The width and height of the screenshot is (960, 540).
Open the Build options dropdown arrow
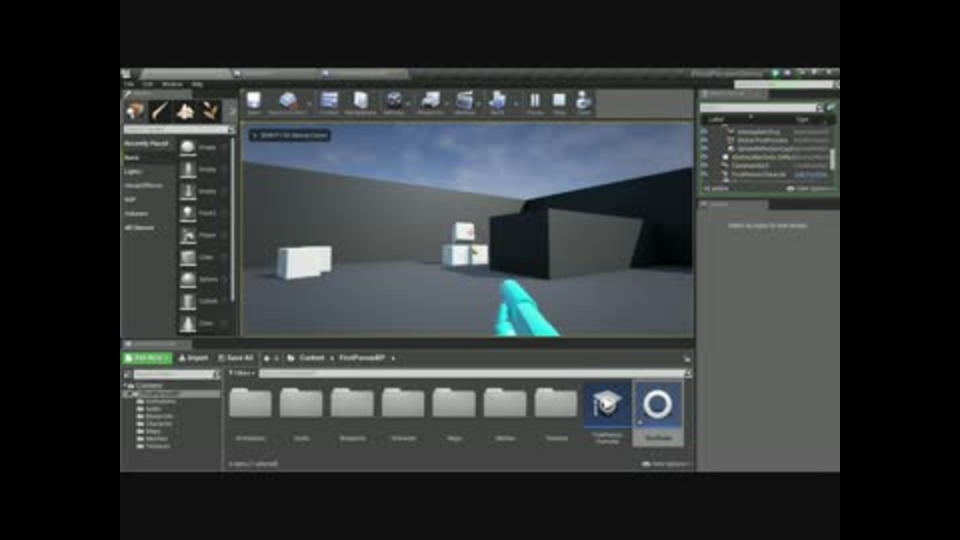tap(516, 103)
